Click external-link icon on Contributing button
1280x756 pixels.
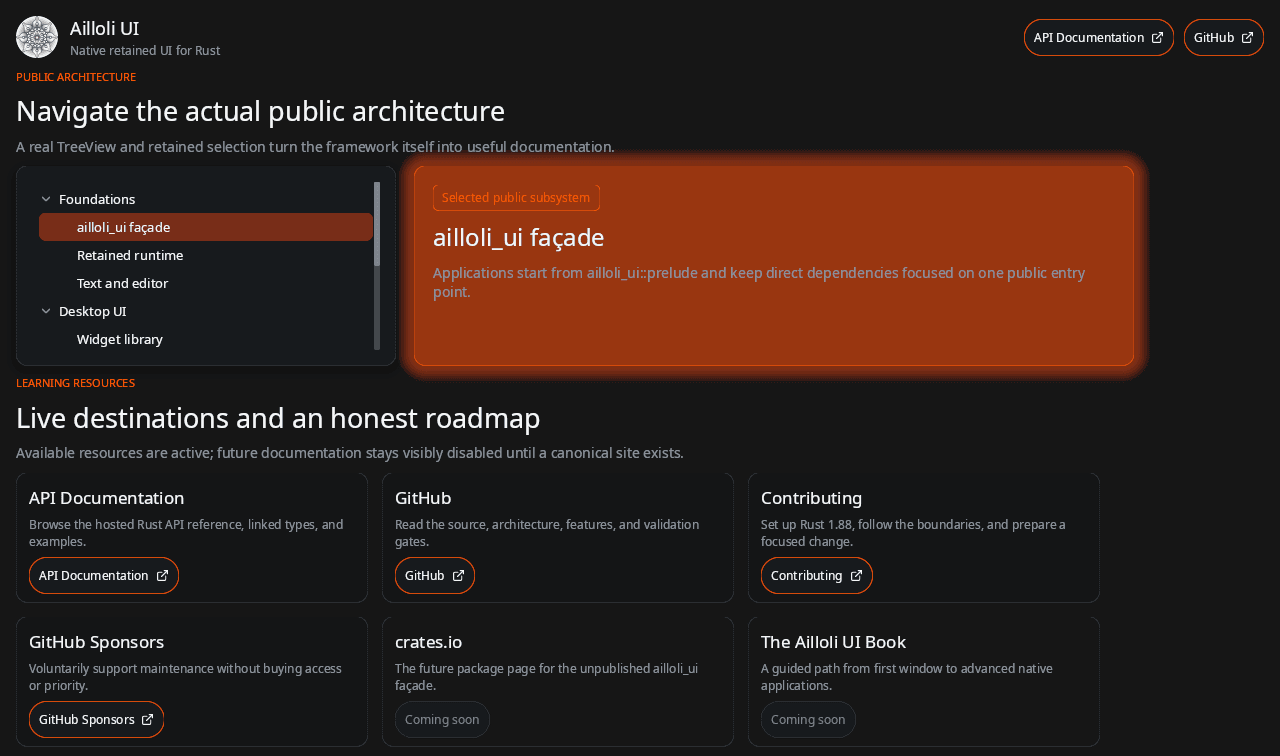pyautogui.click(x=856, y=576)
